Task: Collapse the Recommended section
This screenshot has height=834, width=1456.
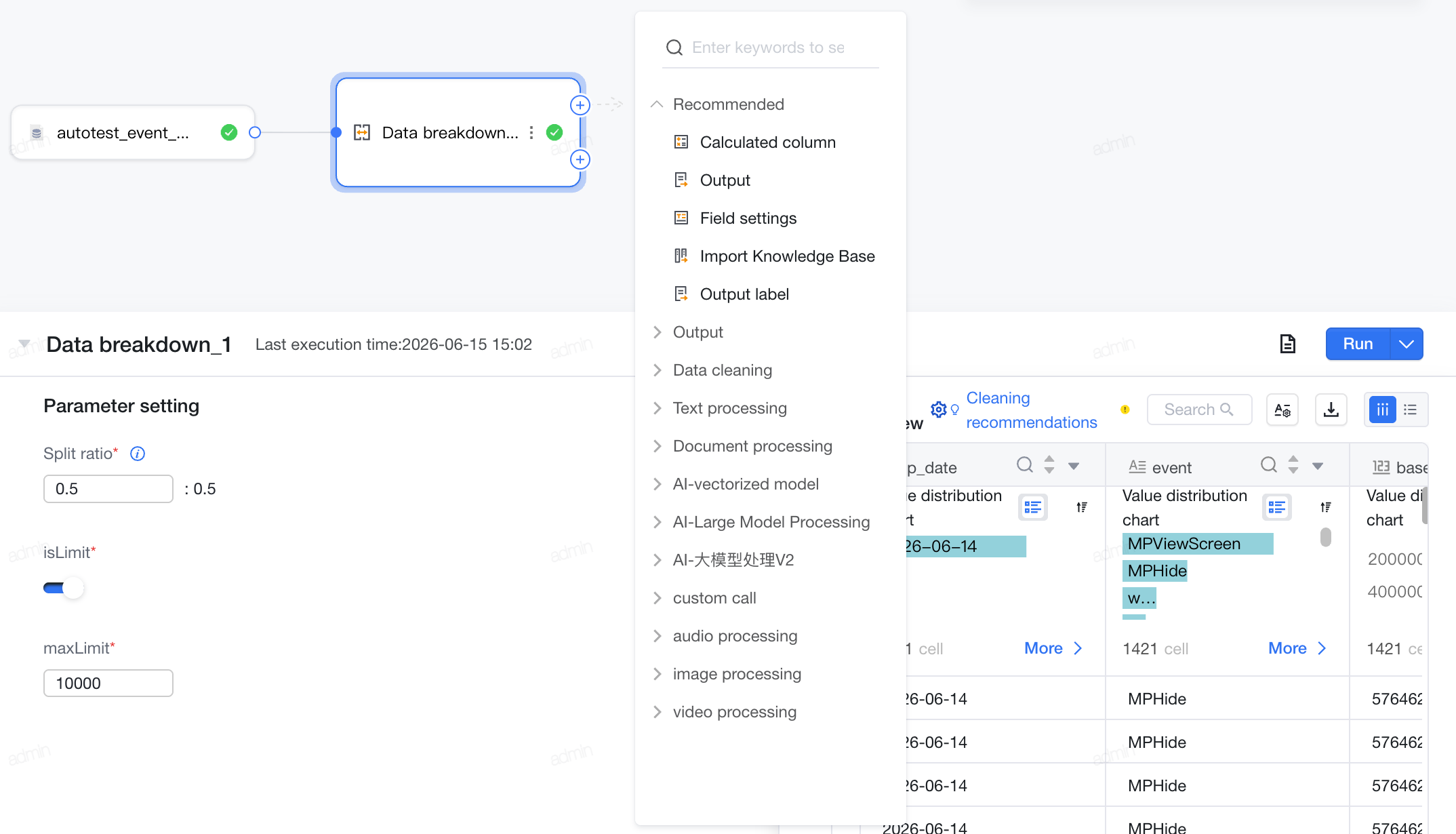Action: pyautogui.click(x=656, y=104)
